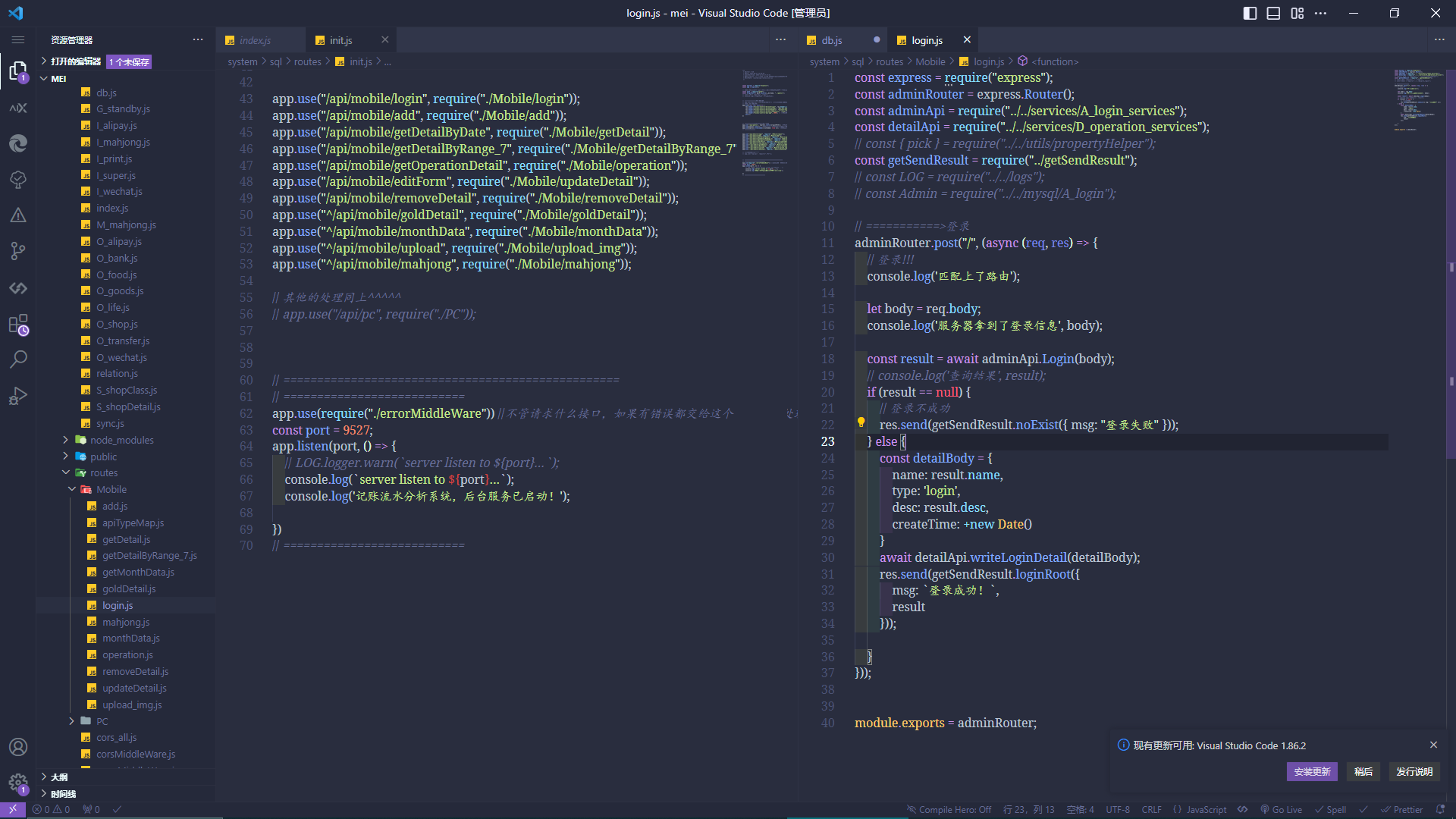This screenshot has height=819, width=1456.
Task: Click the notifications bell in status bar
Action: tap(1440, 809)
